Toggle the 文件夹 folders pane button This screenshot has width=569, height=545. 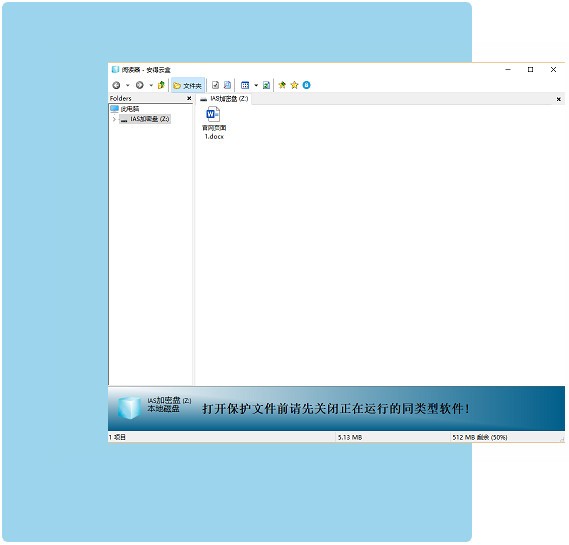pos(188,86)
